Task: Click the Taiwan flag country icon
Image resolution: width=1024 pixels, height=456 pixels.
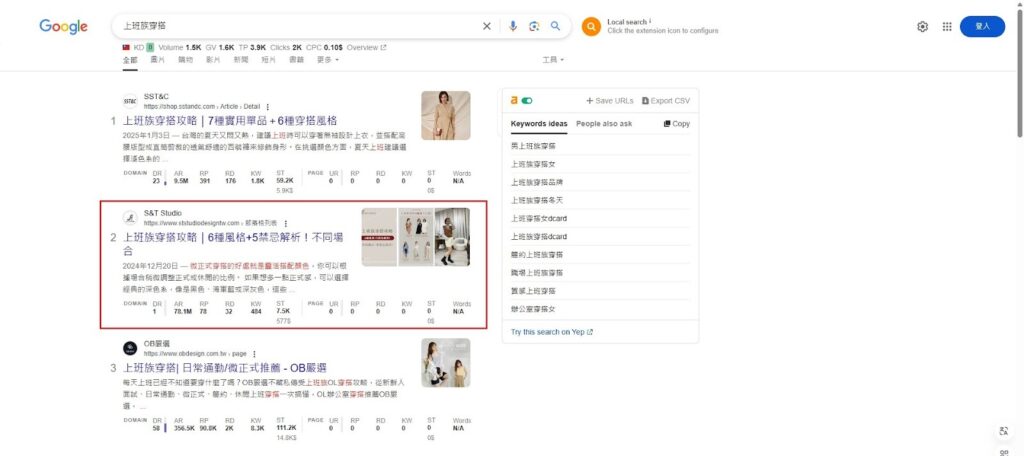Action: [x=126, y=47]
